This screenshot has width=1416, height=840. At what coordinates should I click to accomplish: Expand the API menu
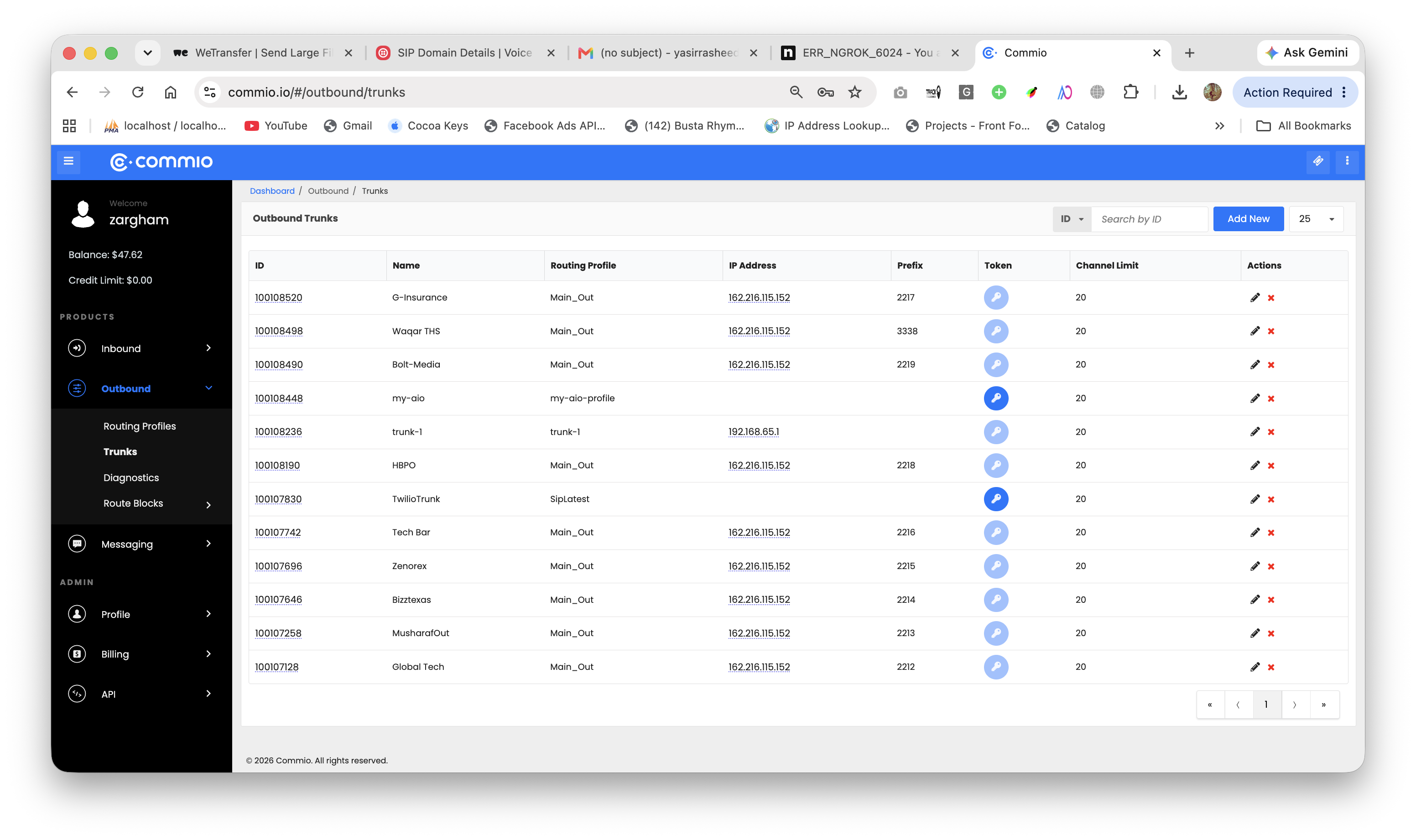pos(141,694)
